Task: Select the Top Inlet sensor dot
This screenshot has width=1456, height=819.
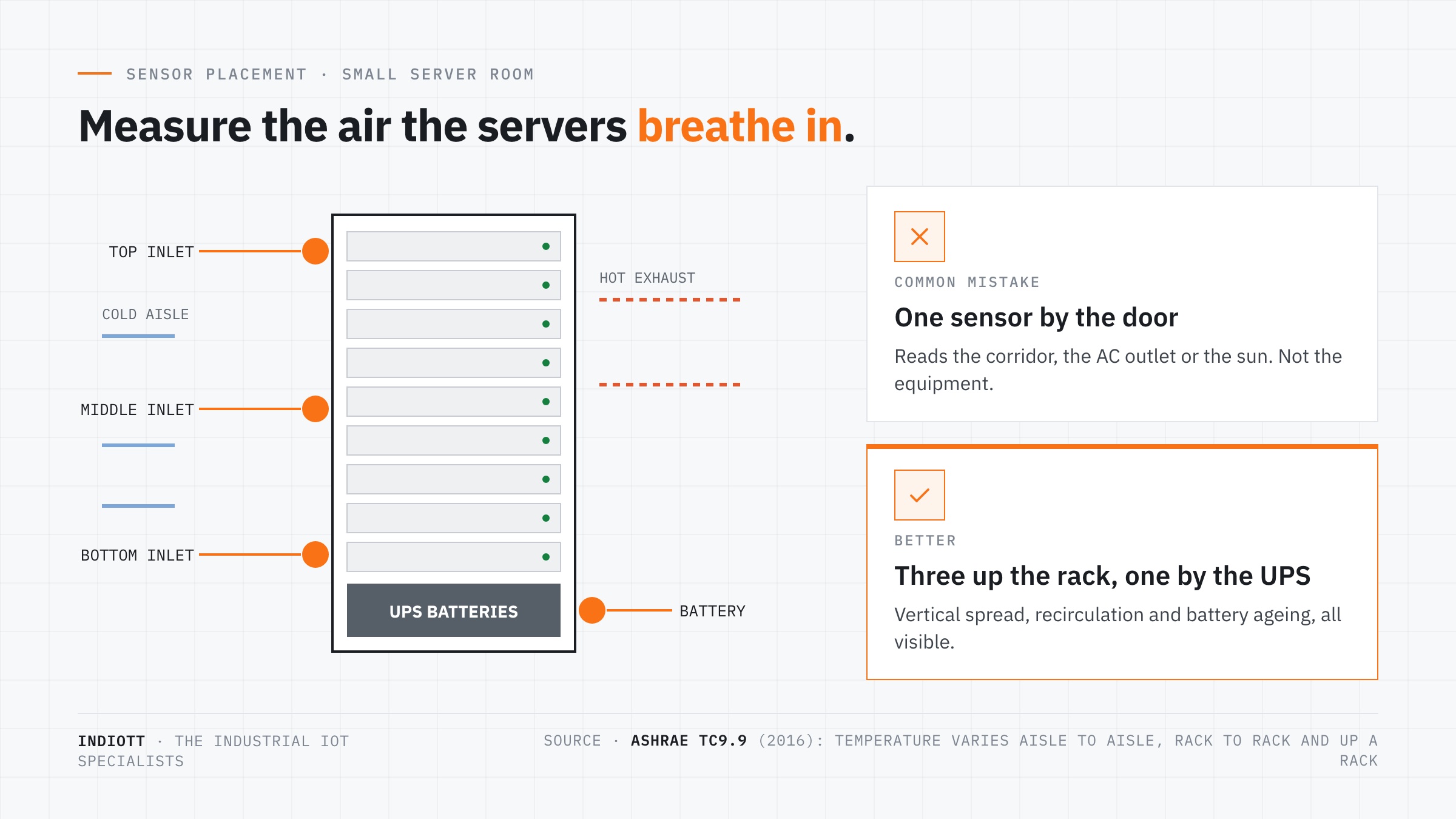Action: [x=315, y=251]
